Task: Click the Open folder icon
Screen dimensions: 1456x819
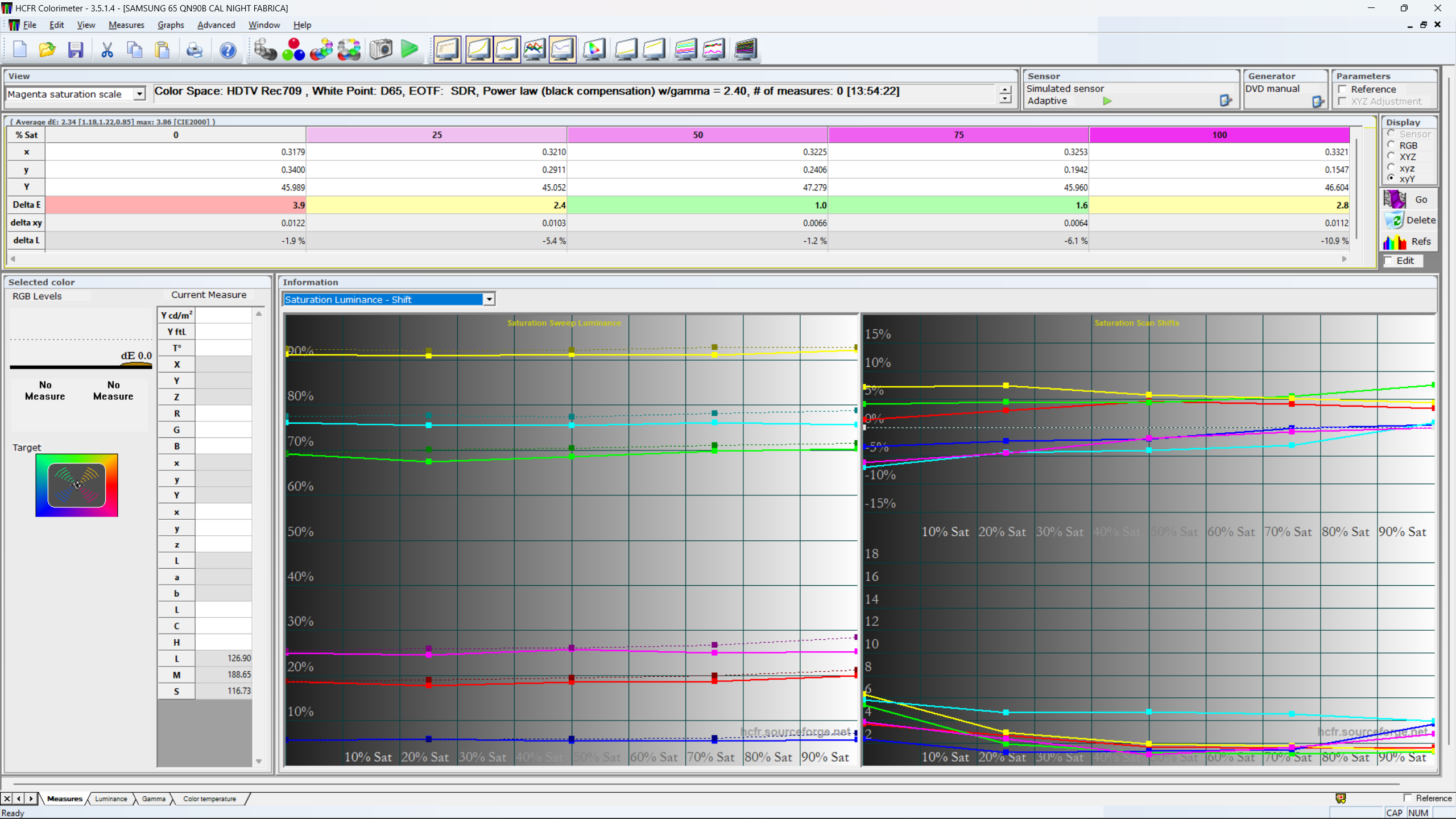Action: click(47, 49)
